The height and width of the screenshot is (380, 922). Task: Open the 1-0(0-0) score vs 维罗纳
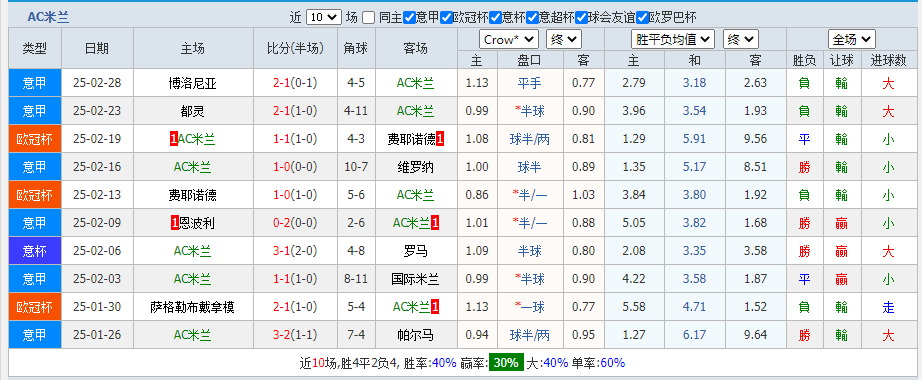coord(295,167)
